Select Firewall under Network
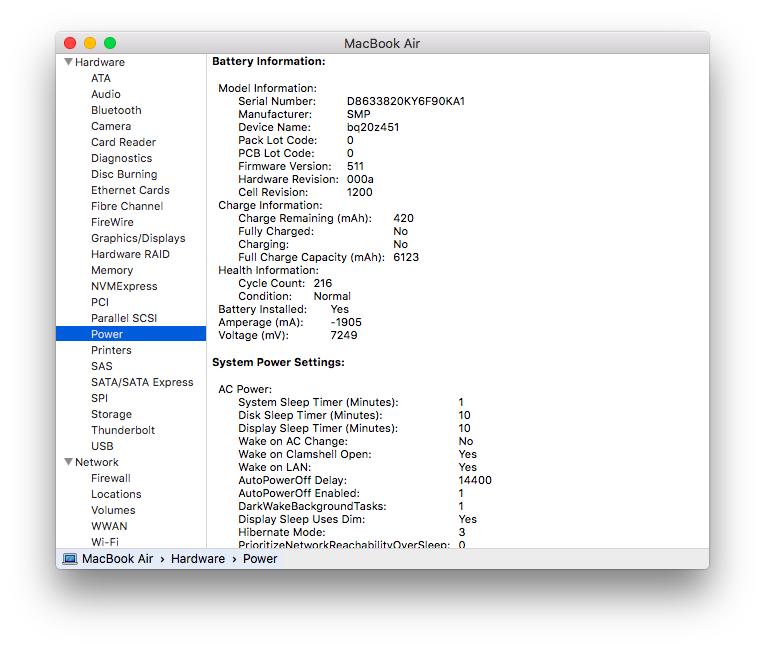Image resolution: width=765 pixels, height=649 pixels. (x=111, y=478)
